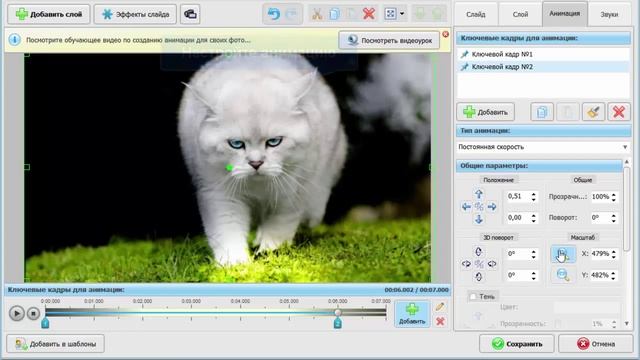Image resolution: width=640 pixels, height=360 pixels.
Task: Delete keyframe with red X in the keyframes panel
Action: pos(619,112)
